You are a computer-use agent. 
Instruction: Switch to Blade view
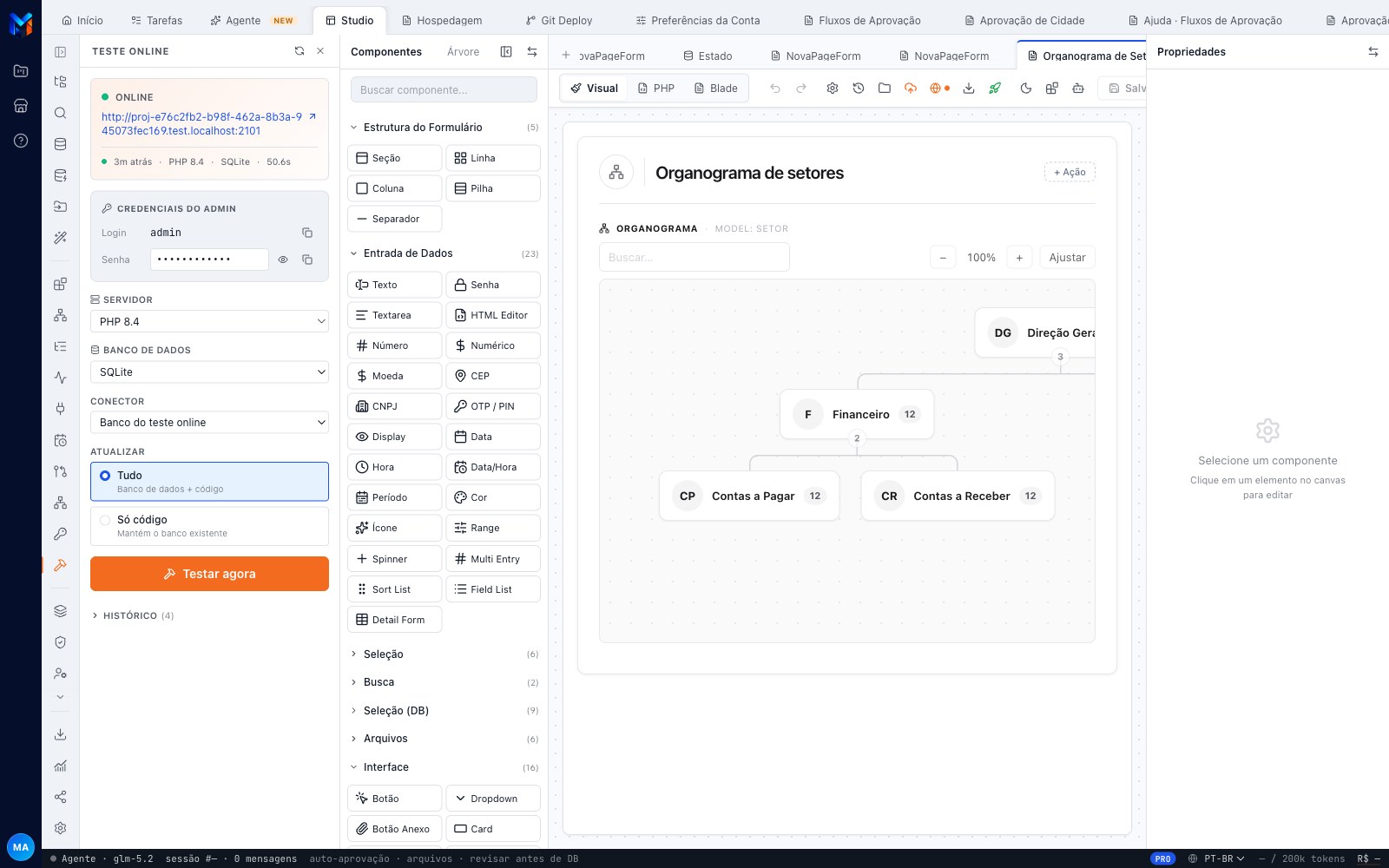[x=715, y=89]
